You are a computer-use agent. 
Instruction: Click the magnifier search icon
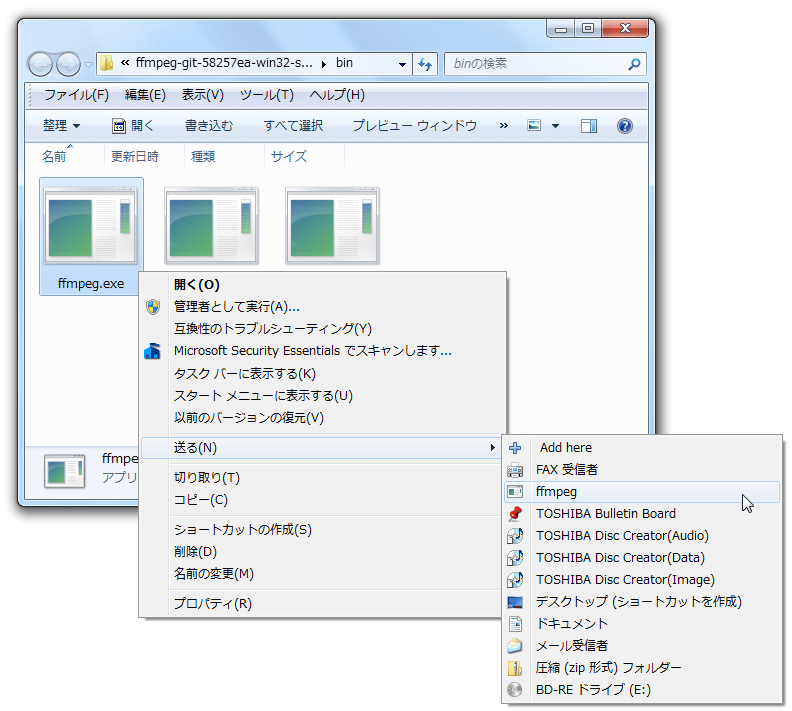(634, 64)
